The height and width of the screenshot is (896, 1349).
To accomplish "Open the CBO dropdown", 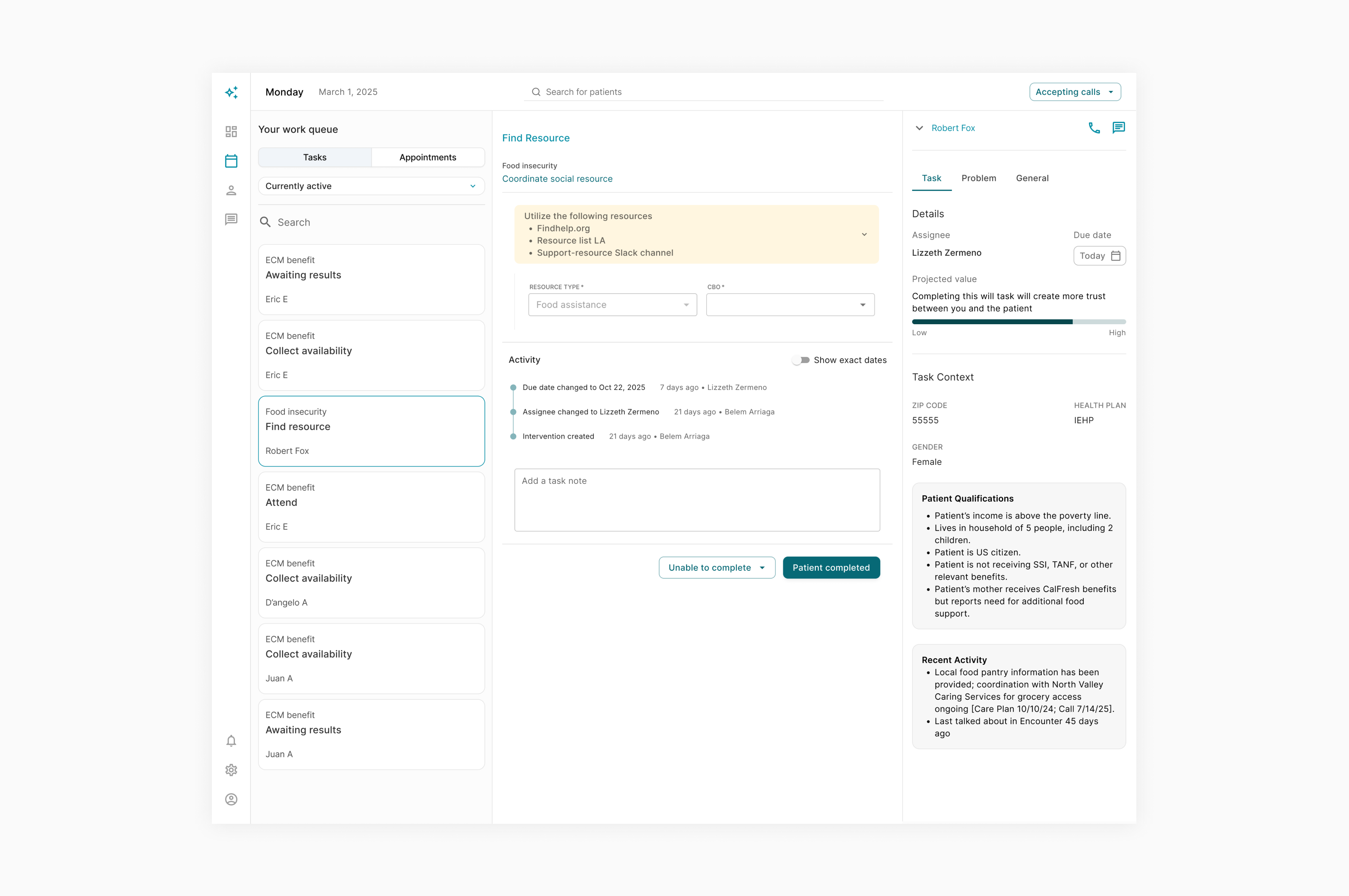I will click(790, 305).
